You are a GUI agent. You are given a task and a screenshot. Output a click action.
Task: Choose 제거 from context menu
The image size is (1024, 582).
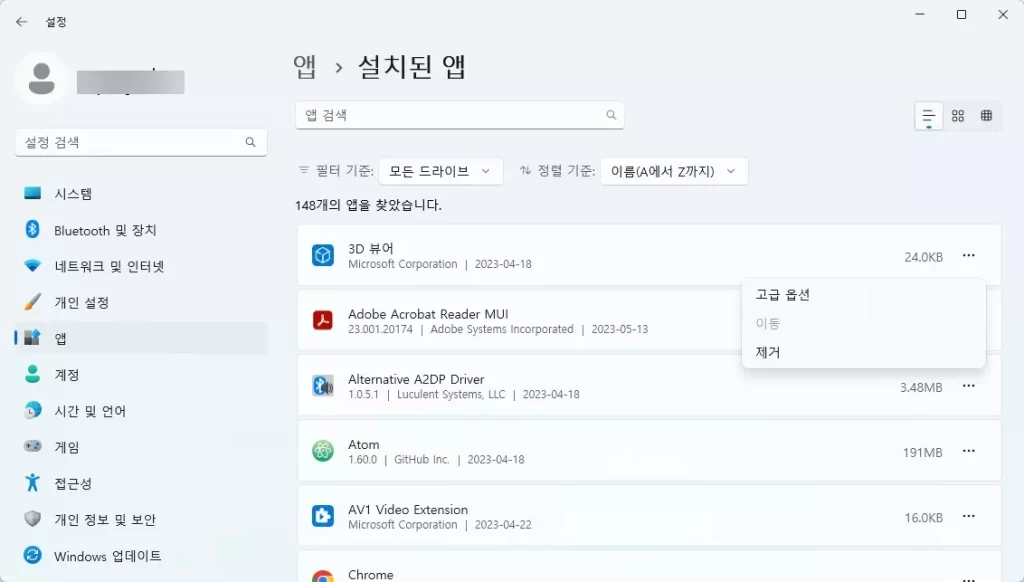863,353
